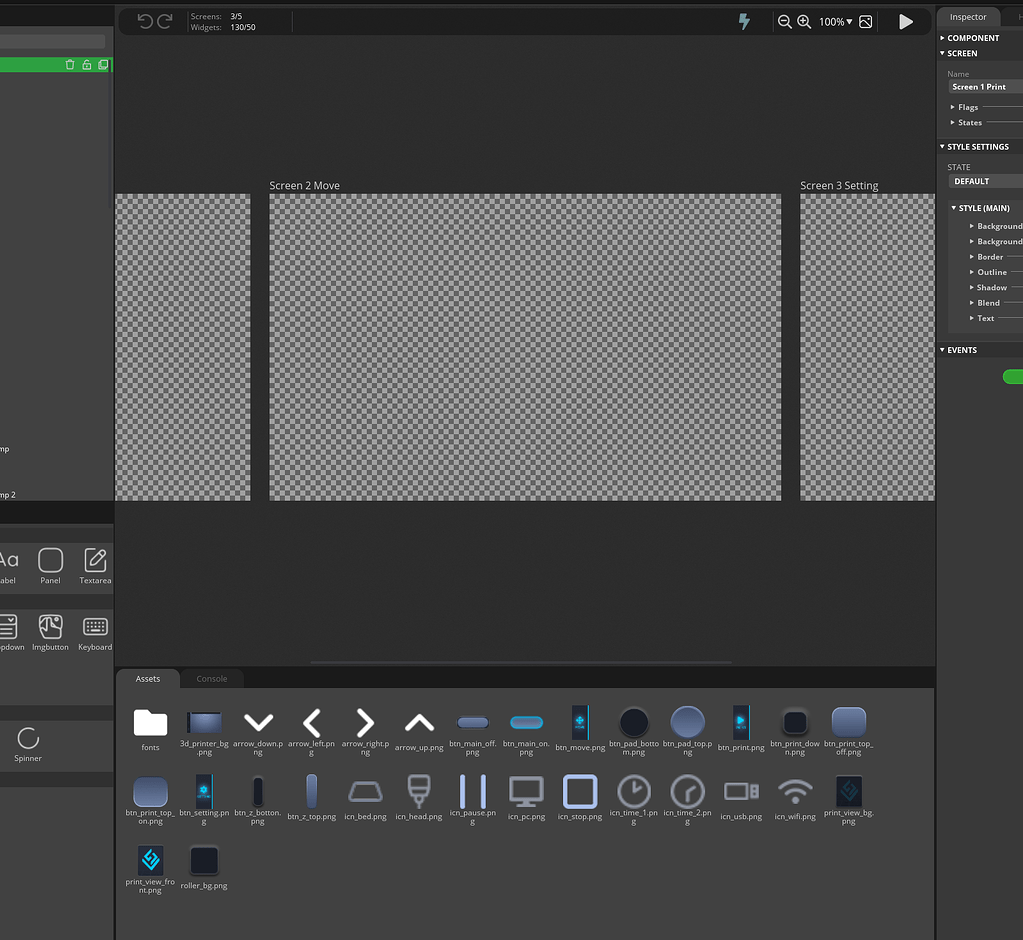Viewport: 1023px width, 940px height.
Task: Select the icn_stop.png asset
Action: coord(580,798)
